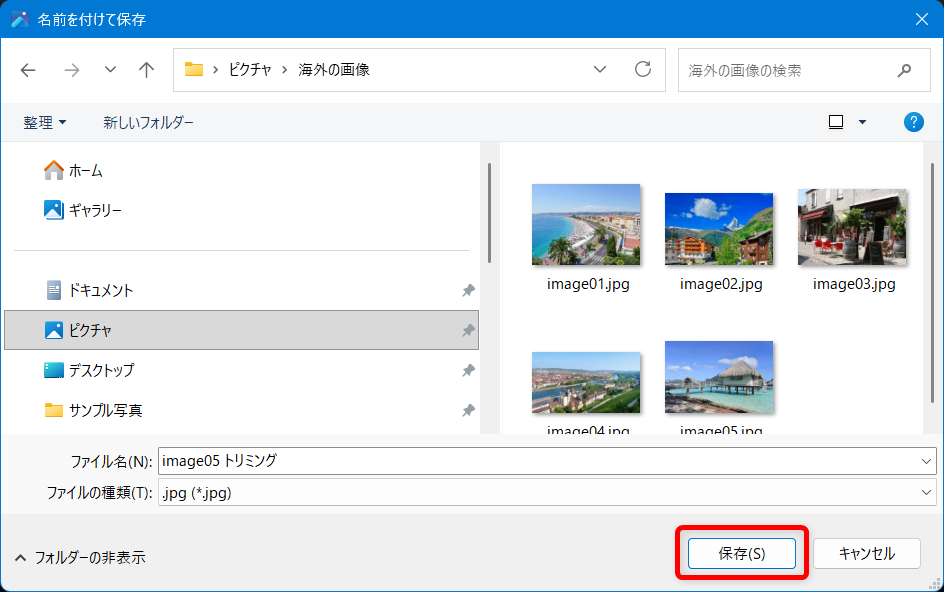
Task: Click the pin icon beside サンプル写真
Action: pyautogui.click(x=468, y=410)
